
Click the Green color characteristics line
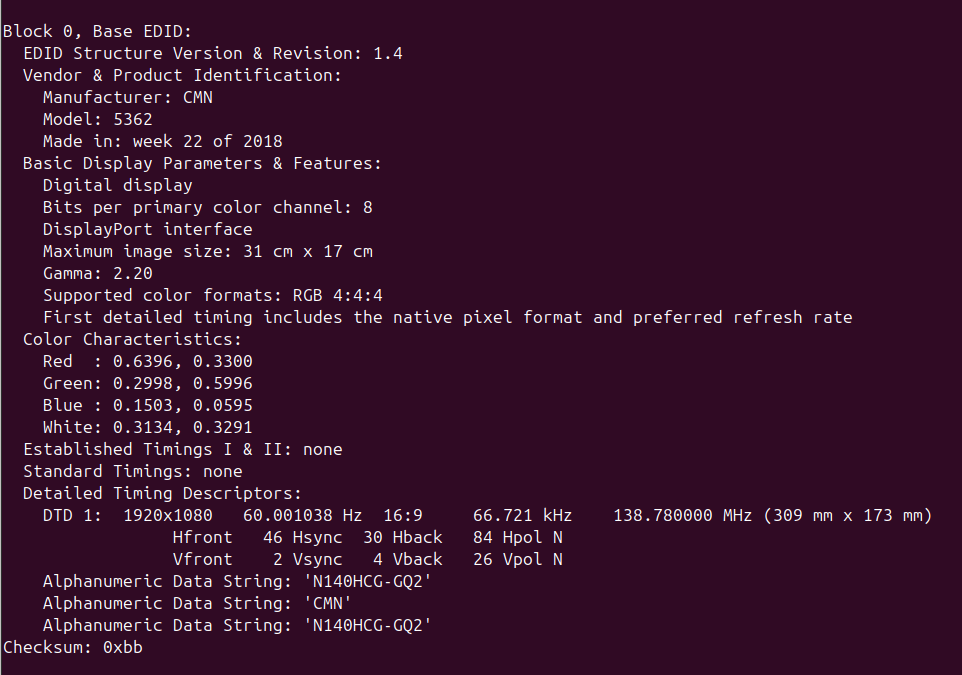(x=147, y=383)
